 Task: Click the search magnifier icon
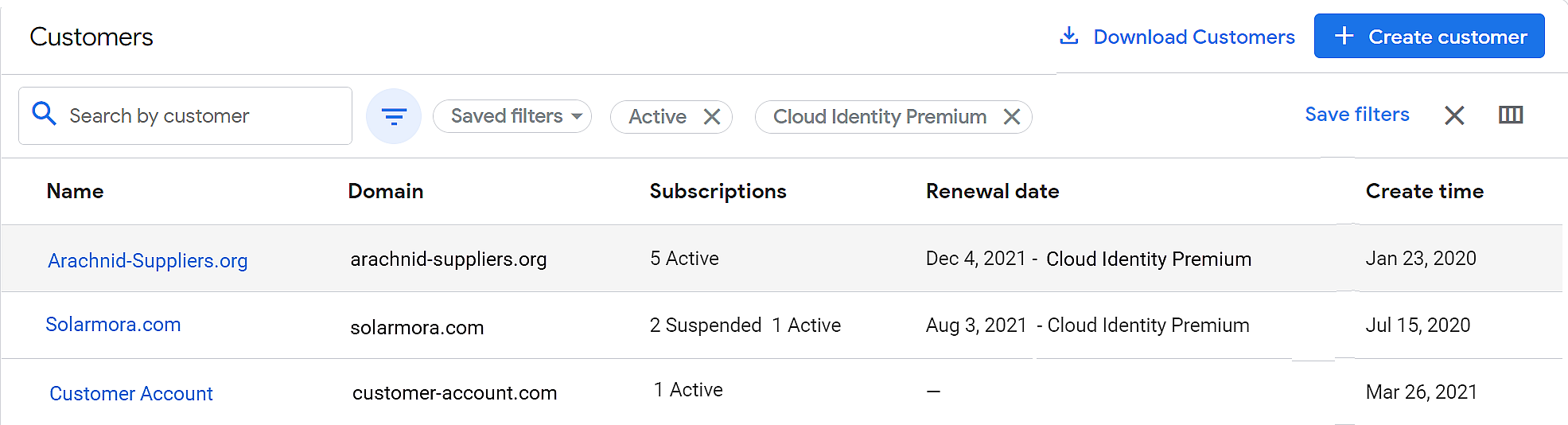[45, 115]
